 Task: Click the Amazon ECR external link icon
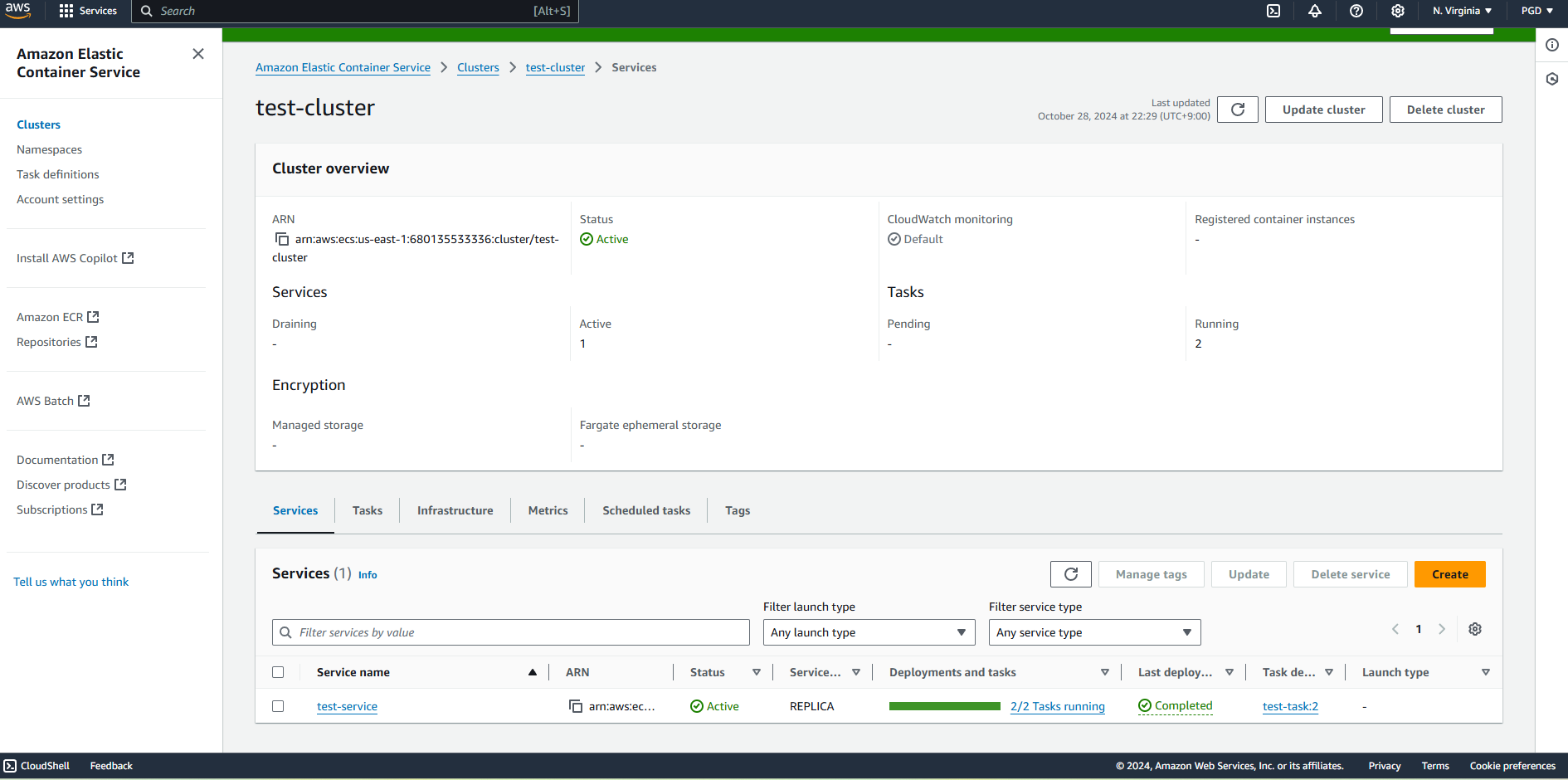(x=93, y=317)
